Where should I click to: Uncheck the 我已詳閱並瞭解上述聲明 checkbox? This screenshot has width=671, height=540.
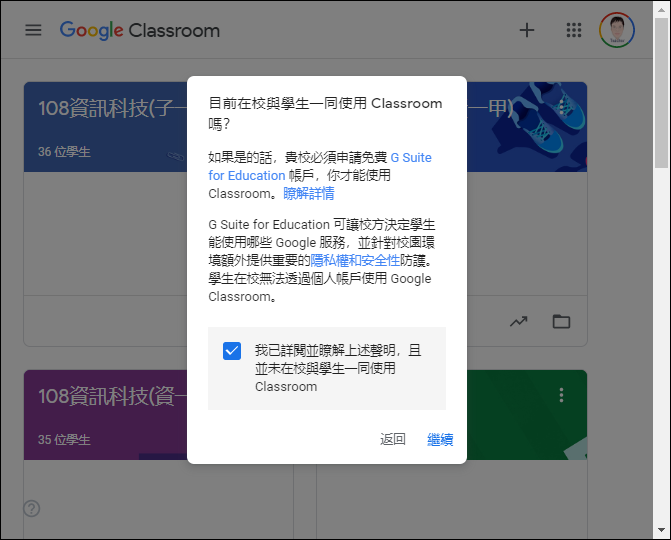point(232,351)
